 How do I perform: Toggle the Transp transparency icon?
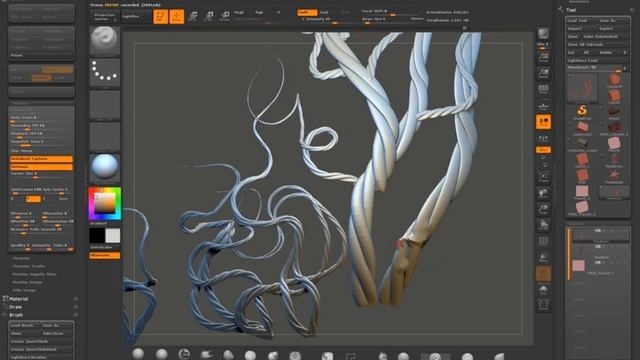543,258
